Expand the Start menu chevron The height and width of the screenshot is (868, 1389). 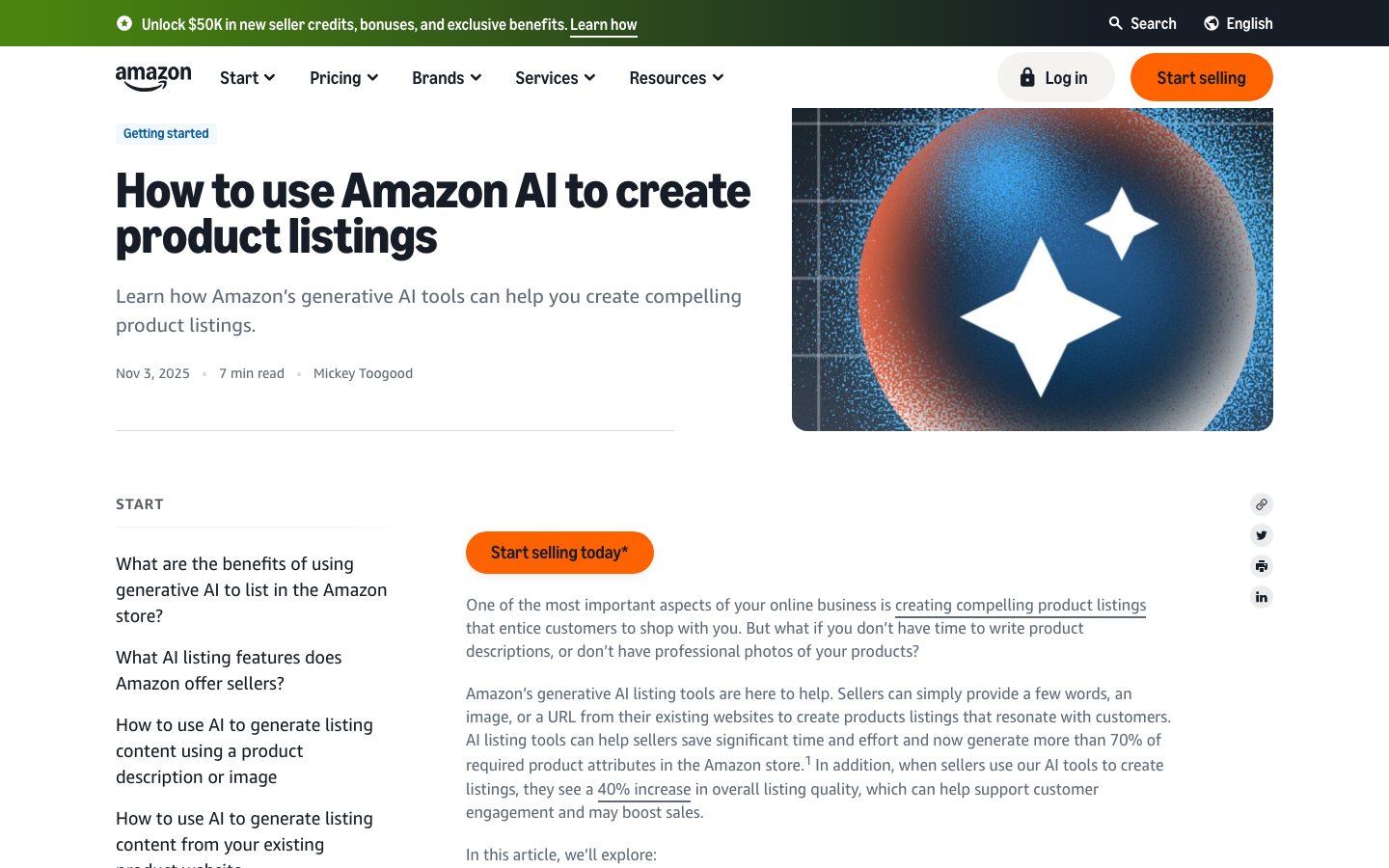[x=270, y=78]
